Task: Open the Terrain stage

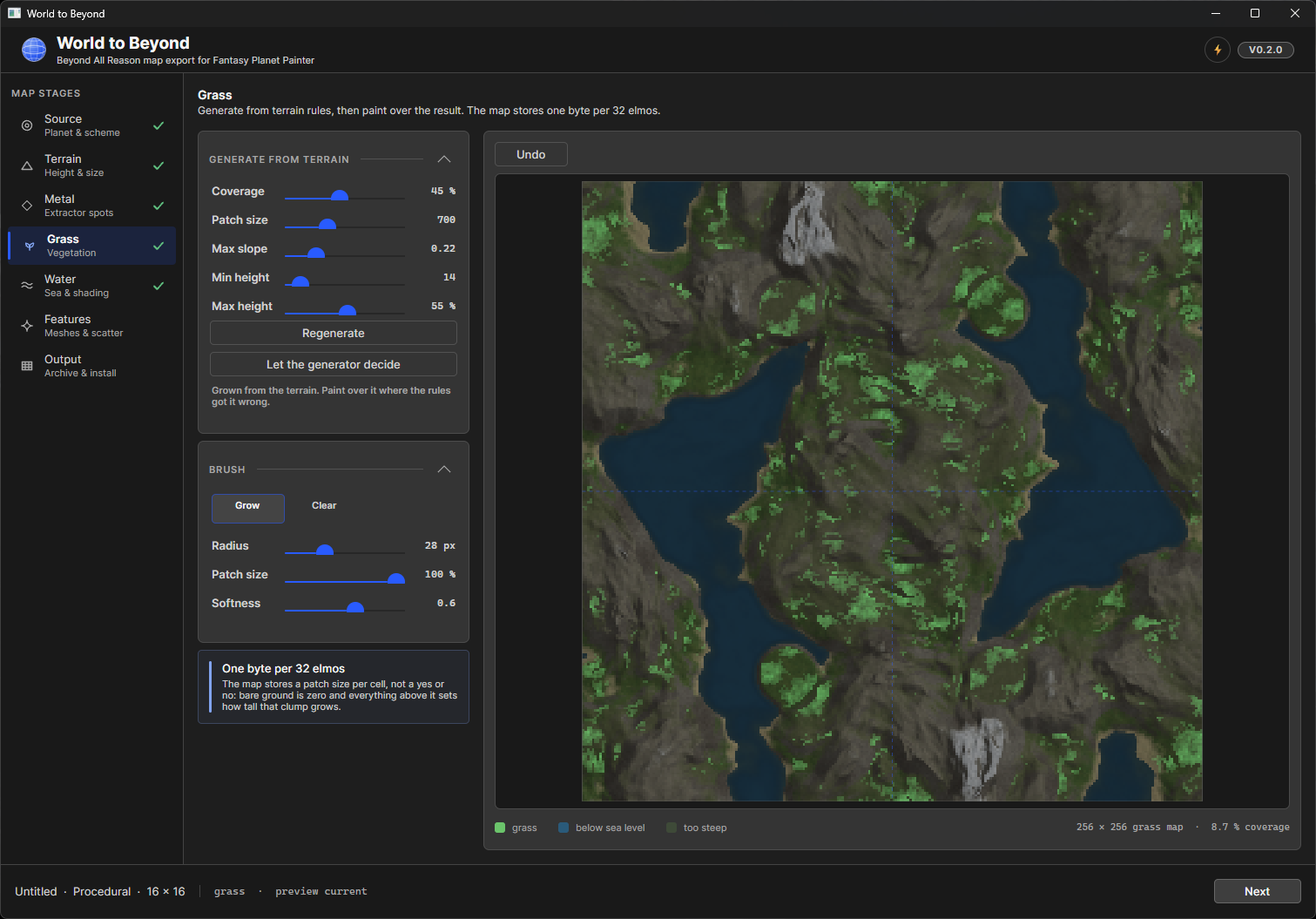Action: coord(92,166)
